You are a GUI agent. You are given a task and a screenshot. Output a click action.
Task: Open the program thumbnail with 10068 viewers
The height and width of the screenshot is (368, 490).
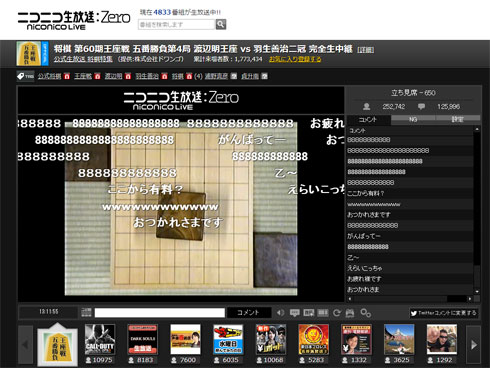[271, 339]
